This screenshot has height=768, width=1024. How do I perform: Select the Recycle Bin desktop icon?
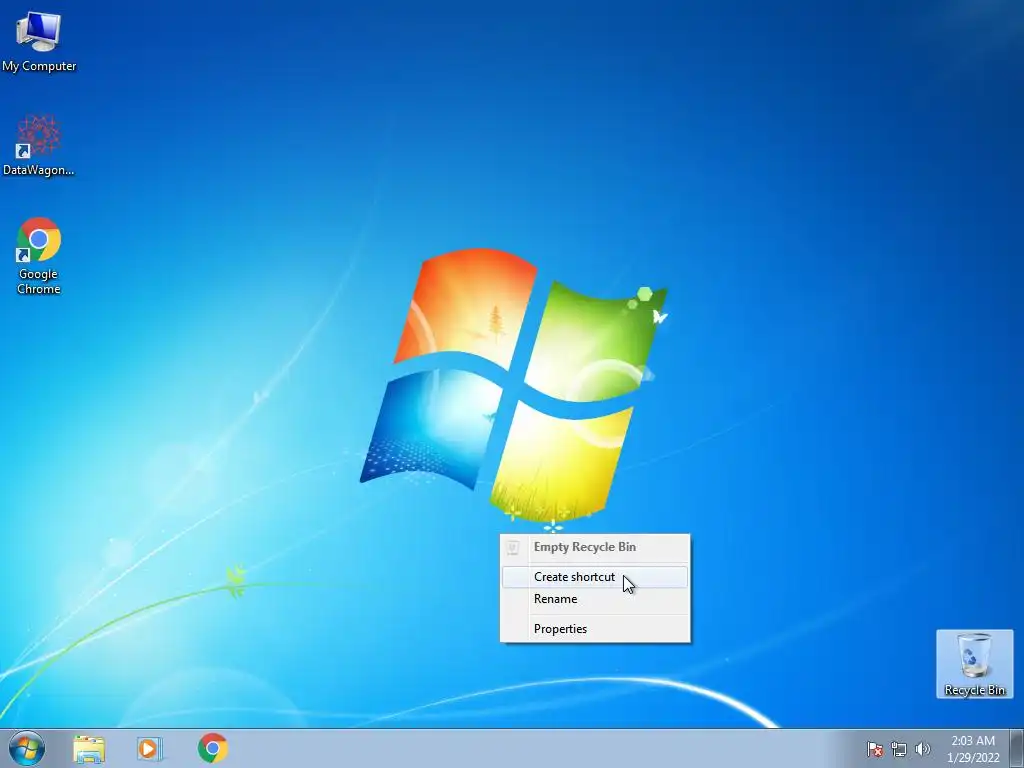pos(974,664)
